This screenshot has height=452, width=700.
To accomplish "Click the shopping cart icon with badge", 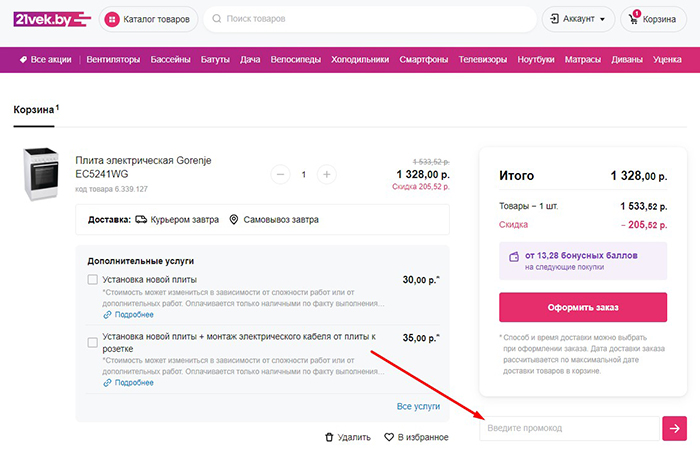I will [634, 18].
